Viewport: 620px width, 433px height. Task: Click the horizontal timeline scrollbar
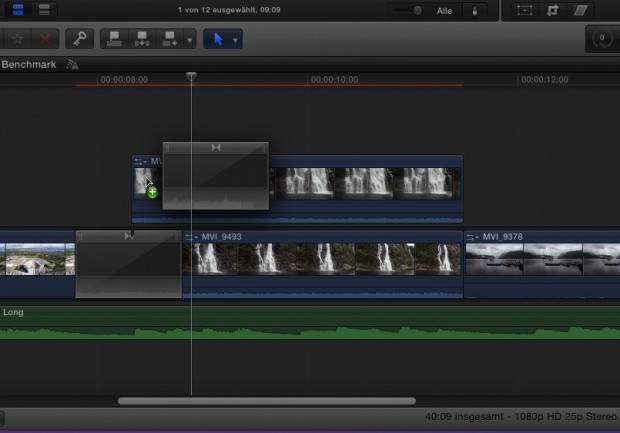click(x=270, y=401)
